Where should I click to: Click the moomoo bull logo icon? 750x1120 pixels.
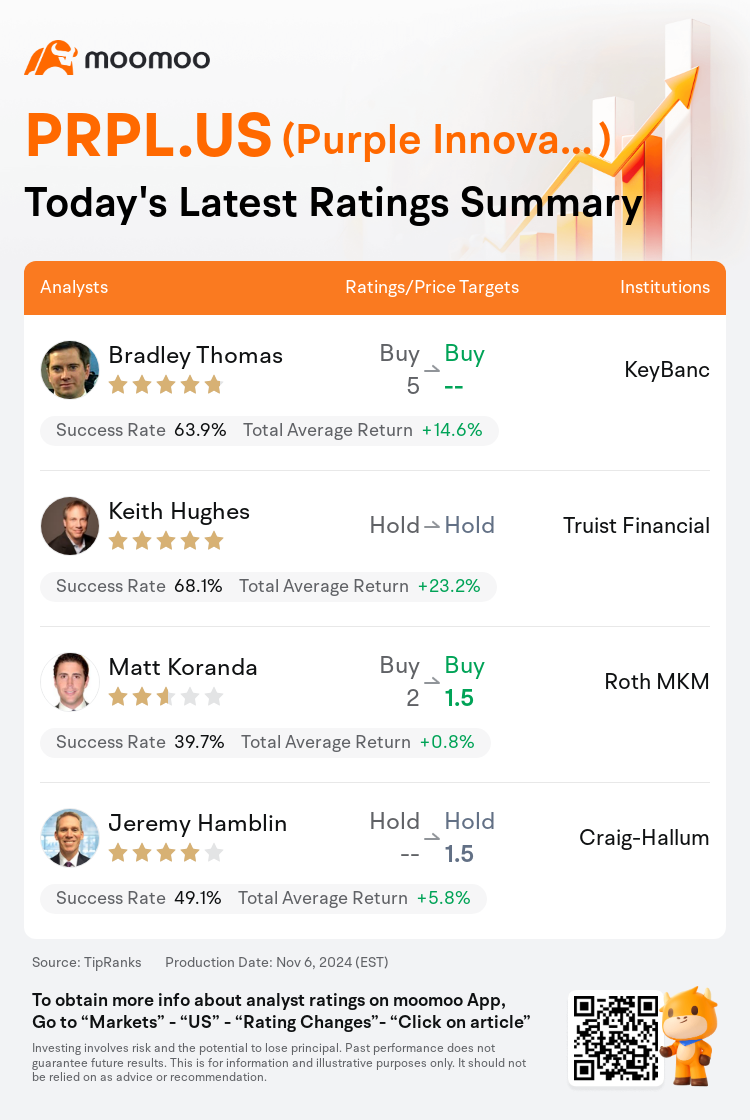point(51,58)
